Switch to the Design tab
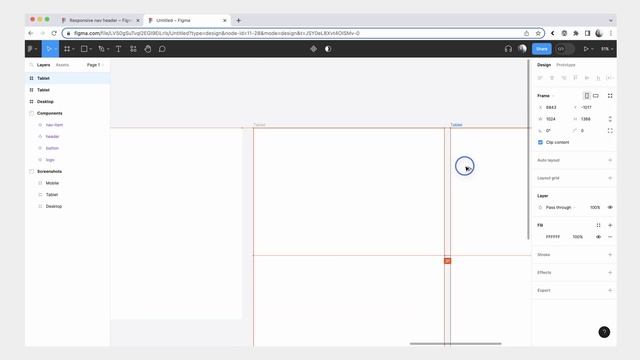The height and width of the screenshot is (360, 640). tap(544, 65)
